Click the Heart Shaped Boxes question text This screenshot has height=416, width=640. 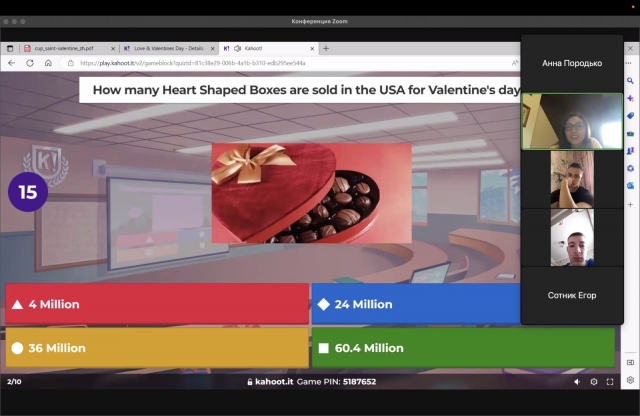pyautogui.click(x=306, y=90)
